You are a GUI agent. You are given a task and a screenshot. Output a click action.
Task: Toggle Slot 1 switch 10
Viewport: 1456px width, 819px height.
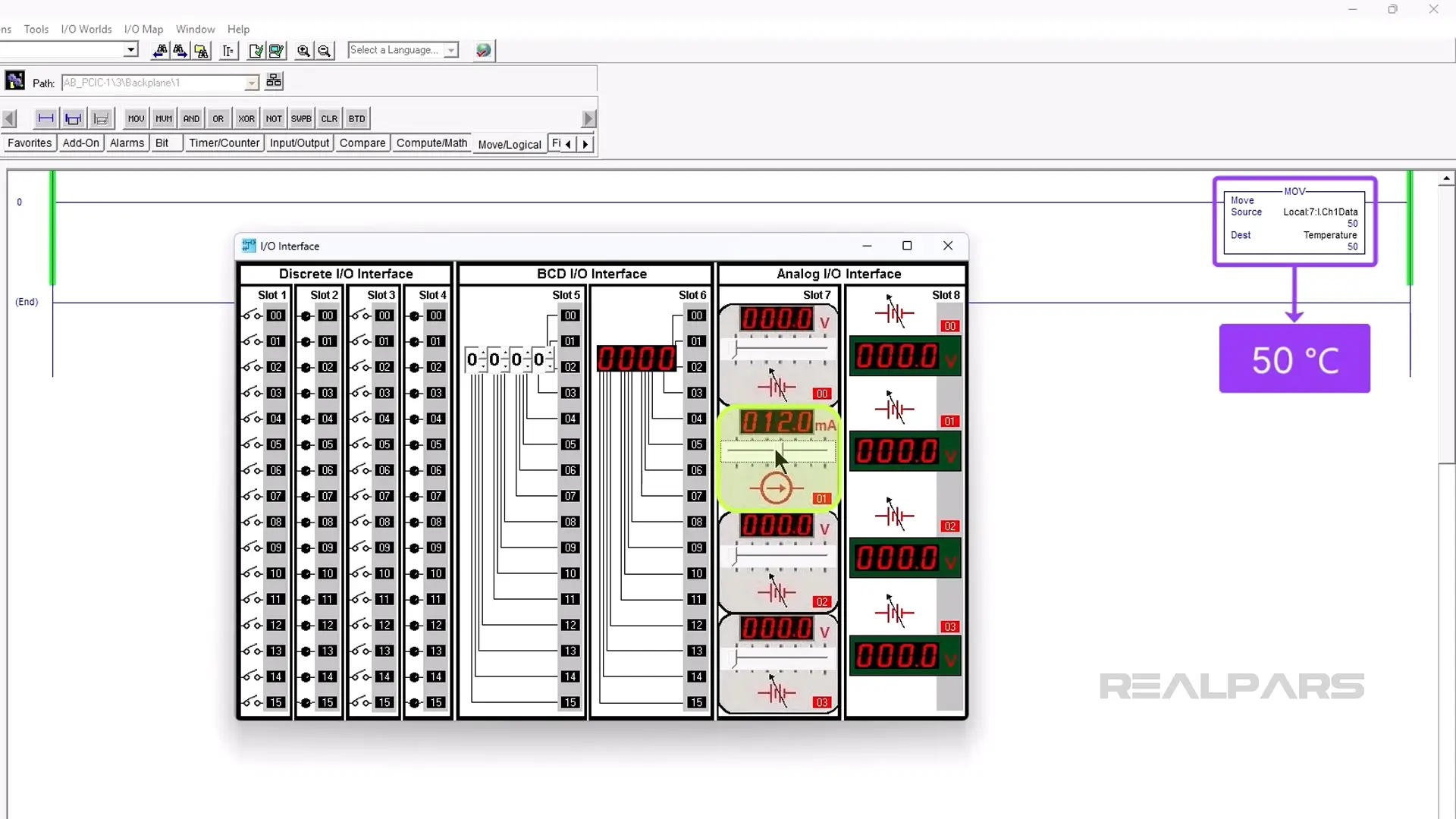click(x=252, y=573)
